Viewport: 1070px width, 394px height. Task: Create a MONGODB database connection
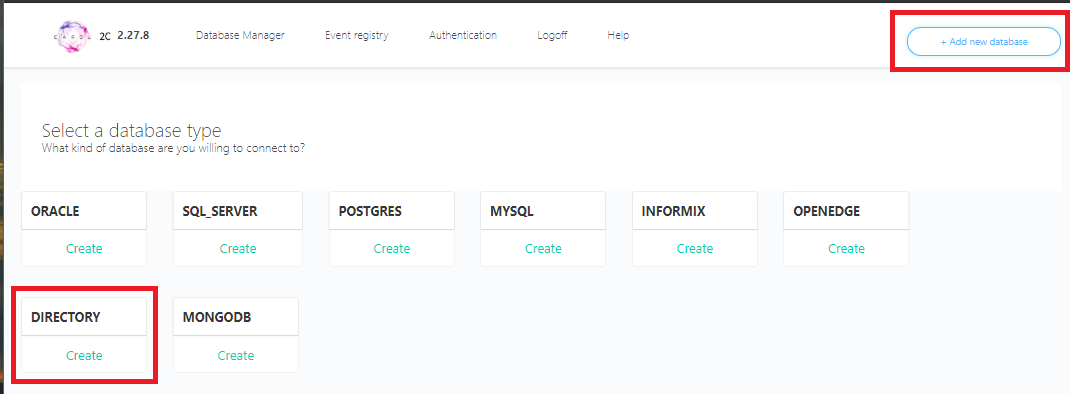pos(235,355)
